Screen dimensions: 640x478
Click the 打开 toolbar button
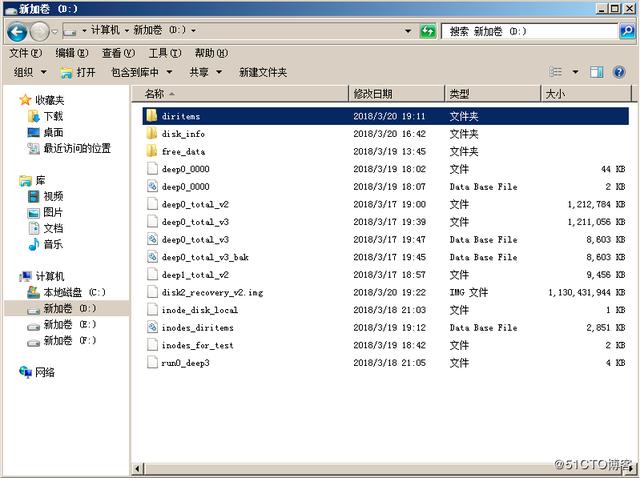pyautogui.click(x=78, y=72)
